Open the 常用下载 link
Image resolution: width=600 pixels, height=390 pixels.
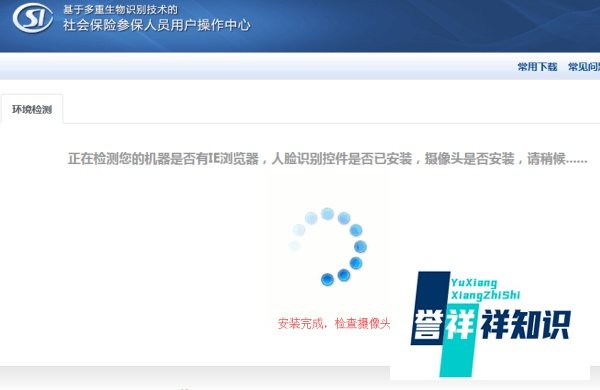point(537,67)
